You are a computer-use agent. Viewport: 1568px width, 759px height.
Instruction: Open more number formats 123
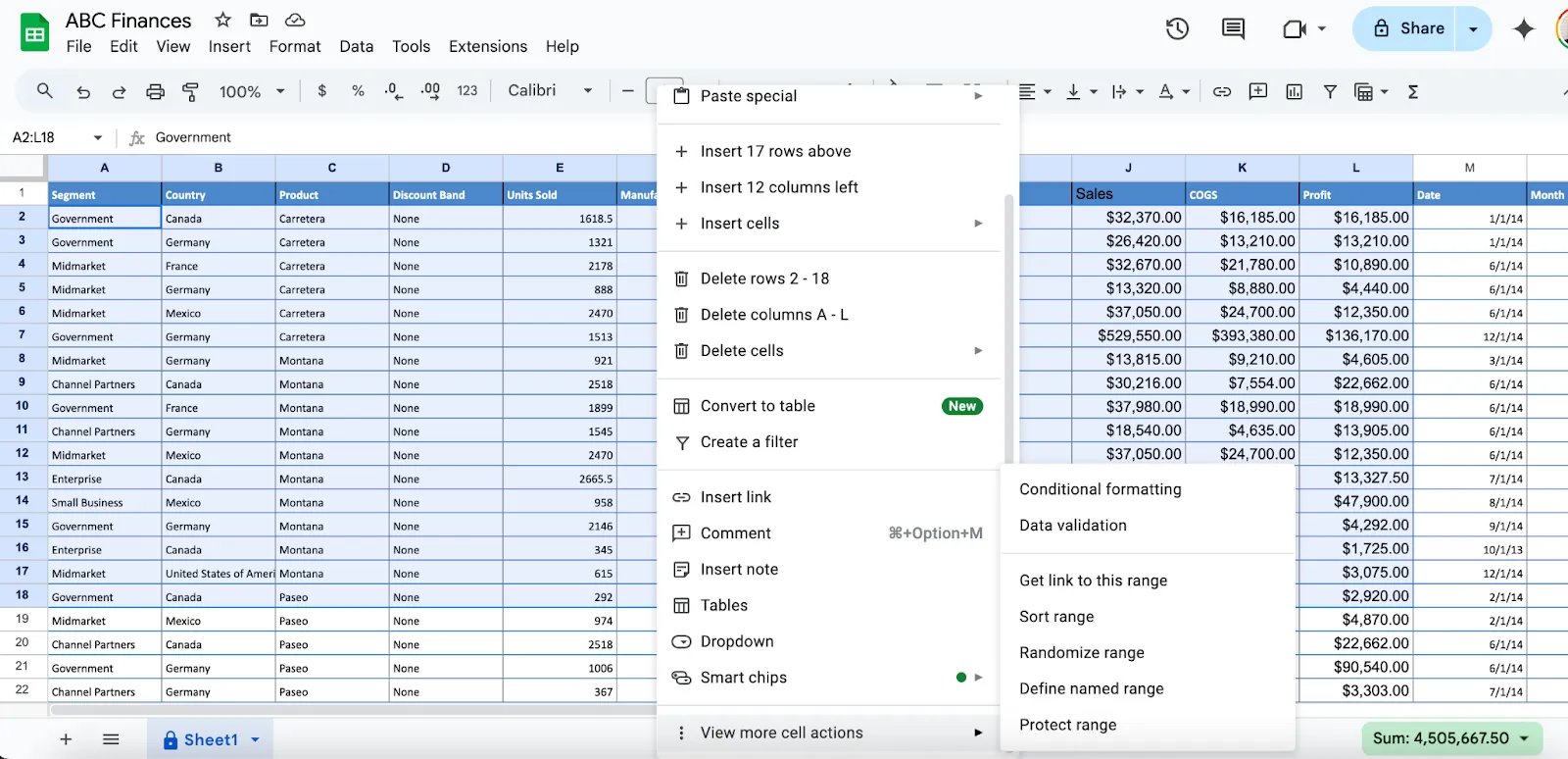467,91
